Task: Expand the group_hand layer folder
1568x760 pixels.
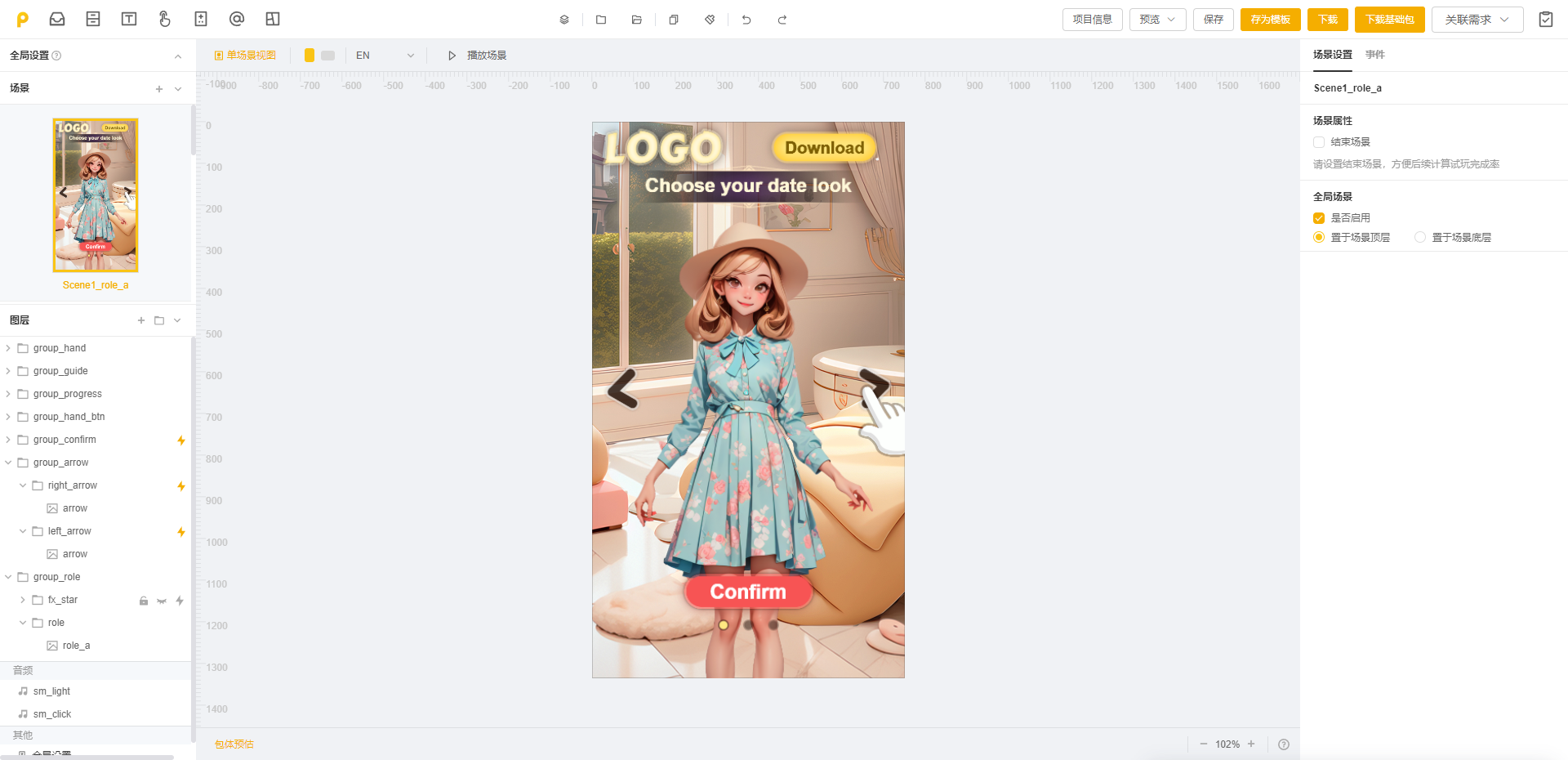Action: click(x=8, y=348)
